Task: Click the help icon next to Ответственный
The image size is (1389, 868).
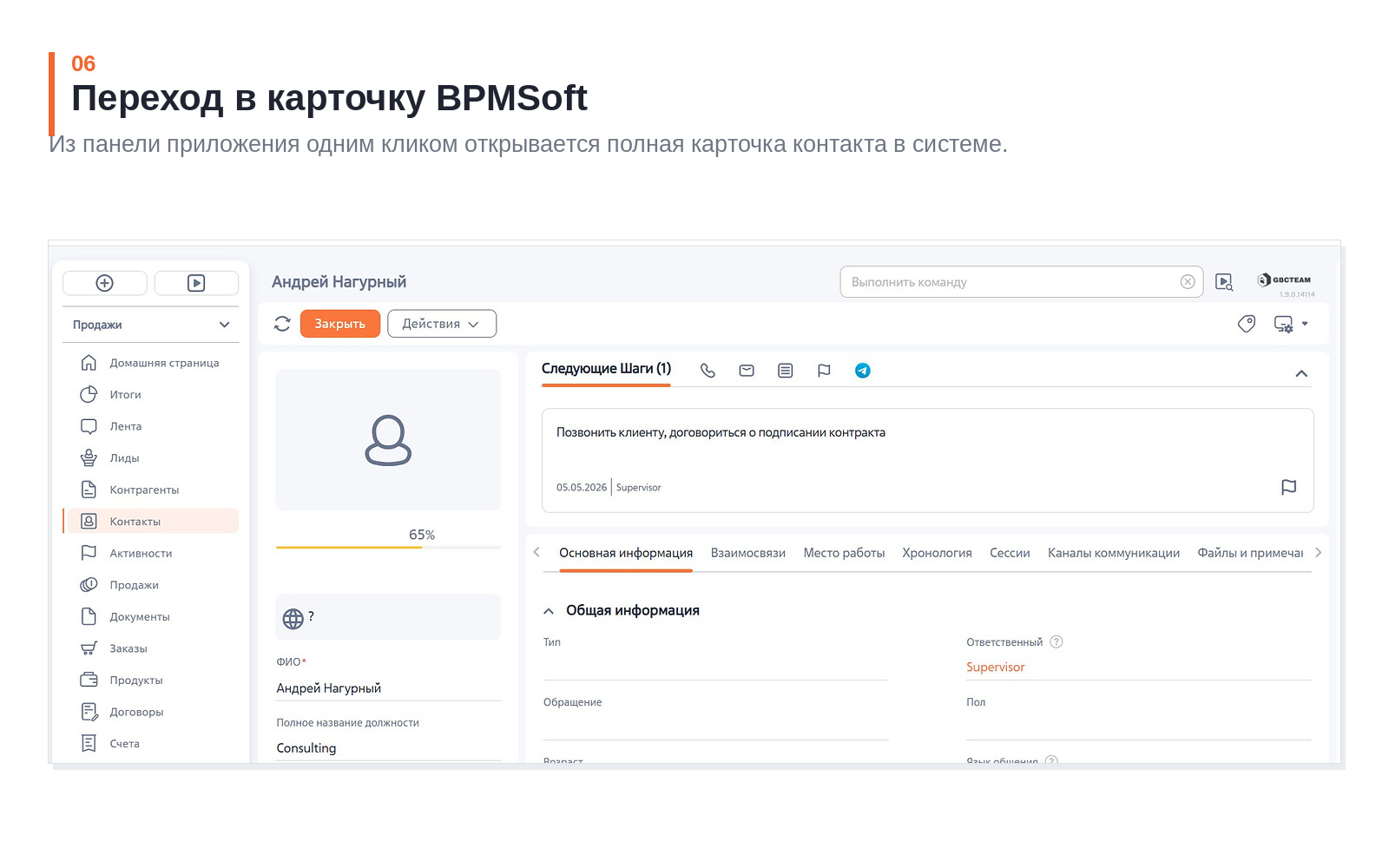Action: [1057, 642]
